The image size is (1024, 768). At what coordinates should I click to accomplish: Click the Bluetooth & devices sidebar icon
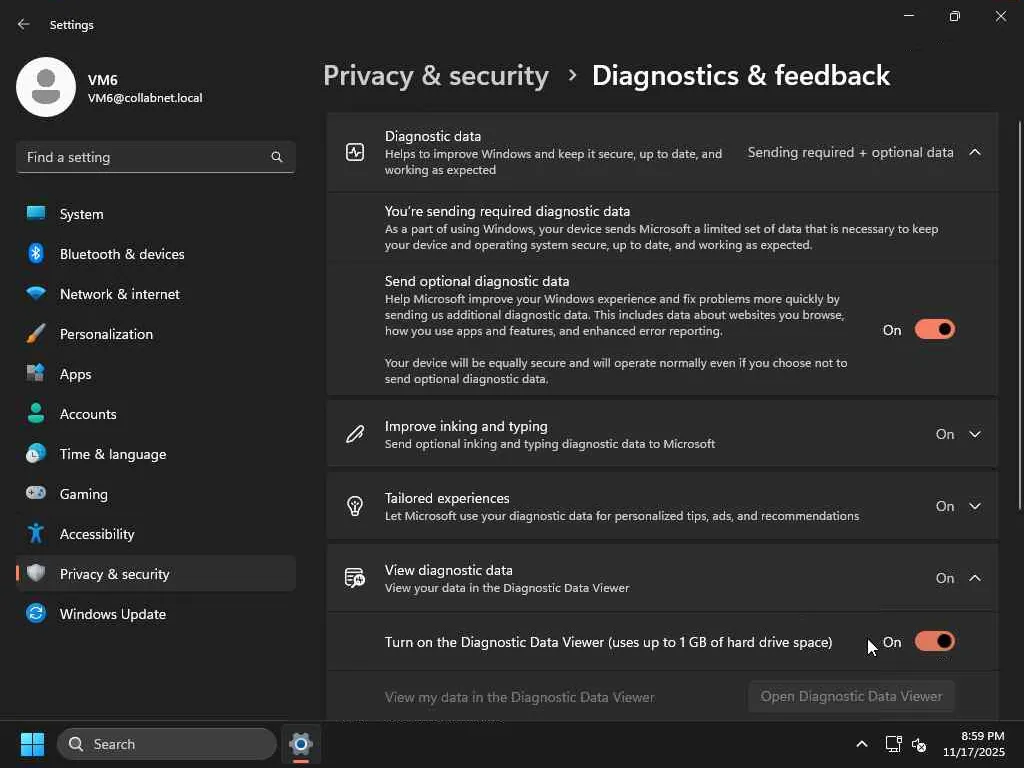coord(36,254)
